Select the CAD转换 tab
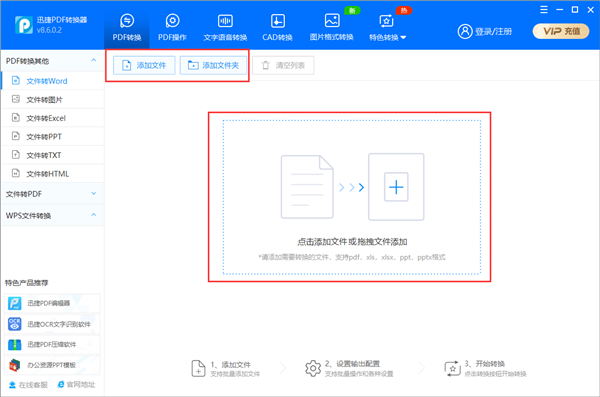The height and width of the screenshot is (397, 600). click(x=277, y=27)
